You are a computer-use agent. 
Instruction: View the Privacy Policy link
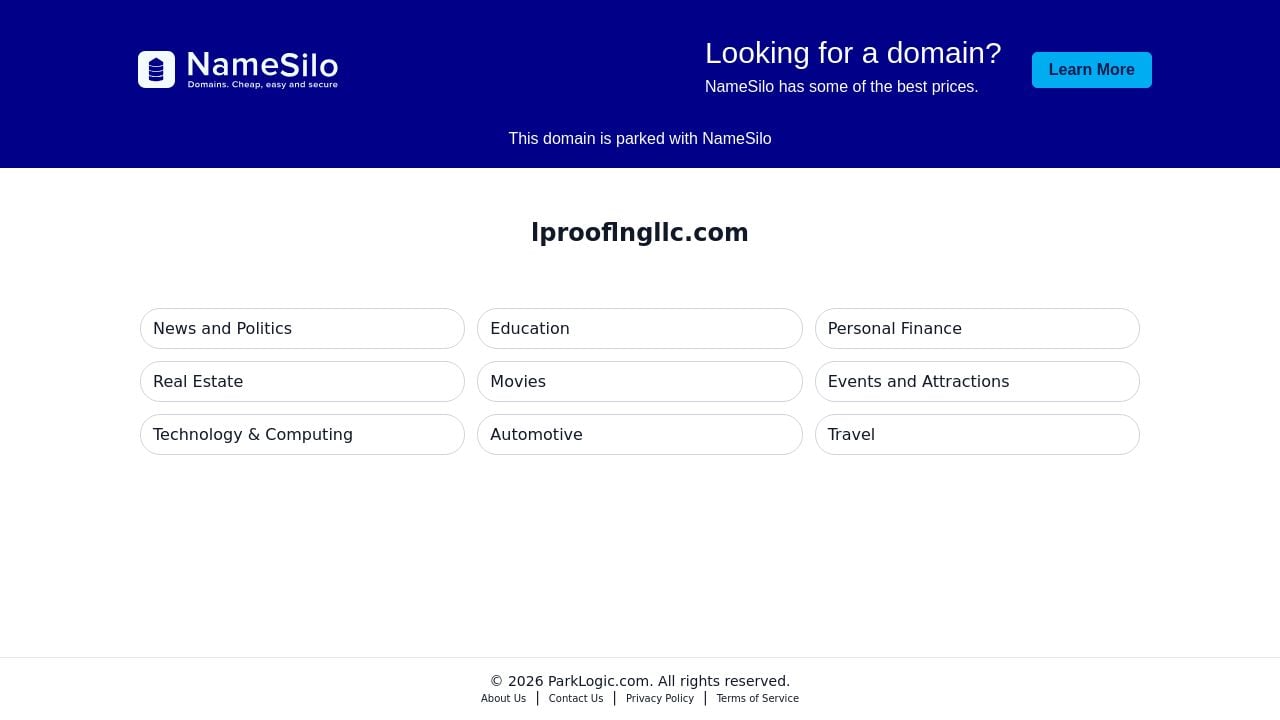point(660,698)
